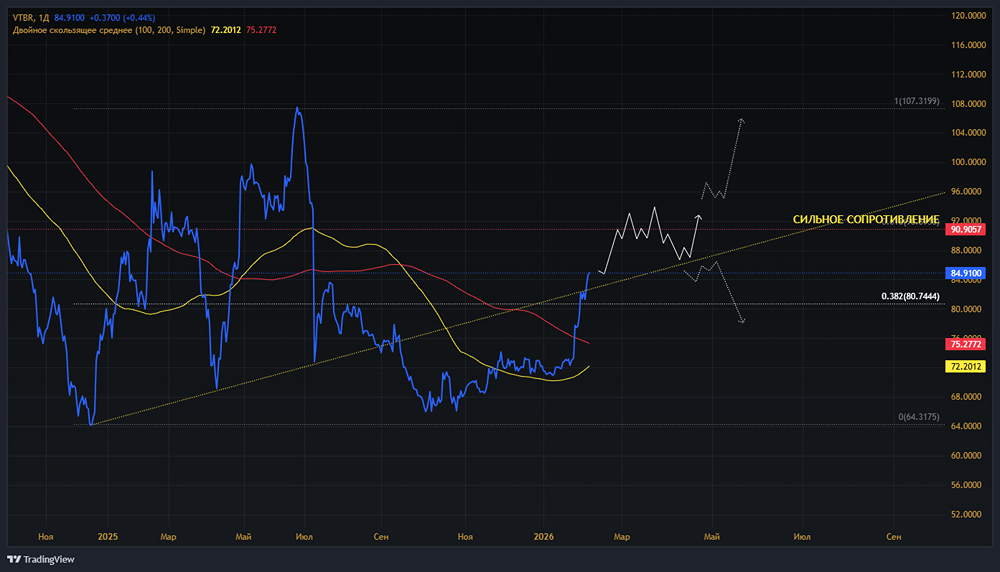Click the 120.0000 price scale tick

coord(968,15)
